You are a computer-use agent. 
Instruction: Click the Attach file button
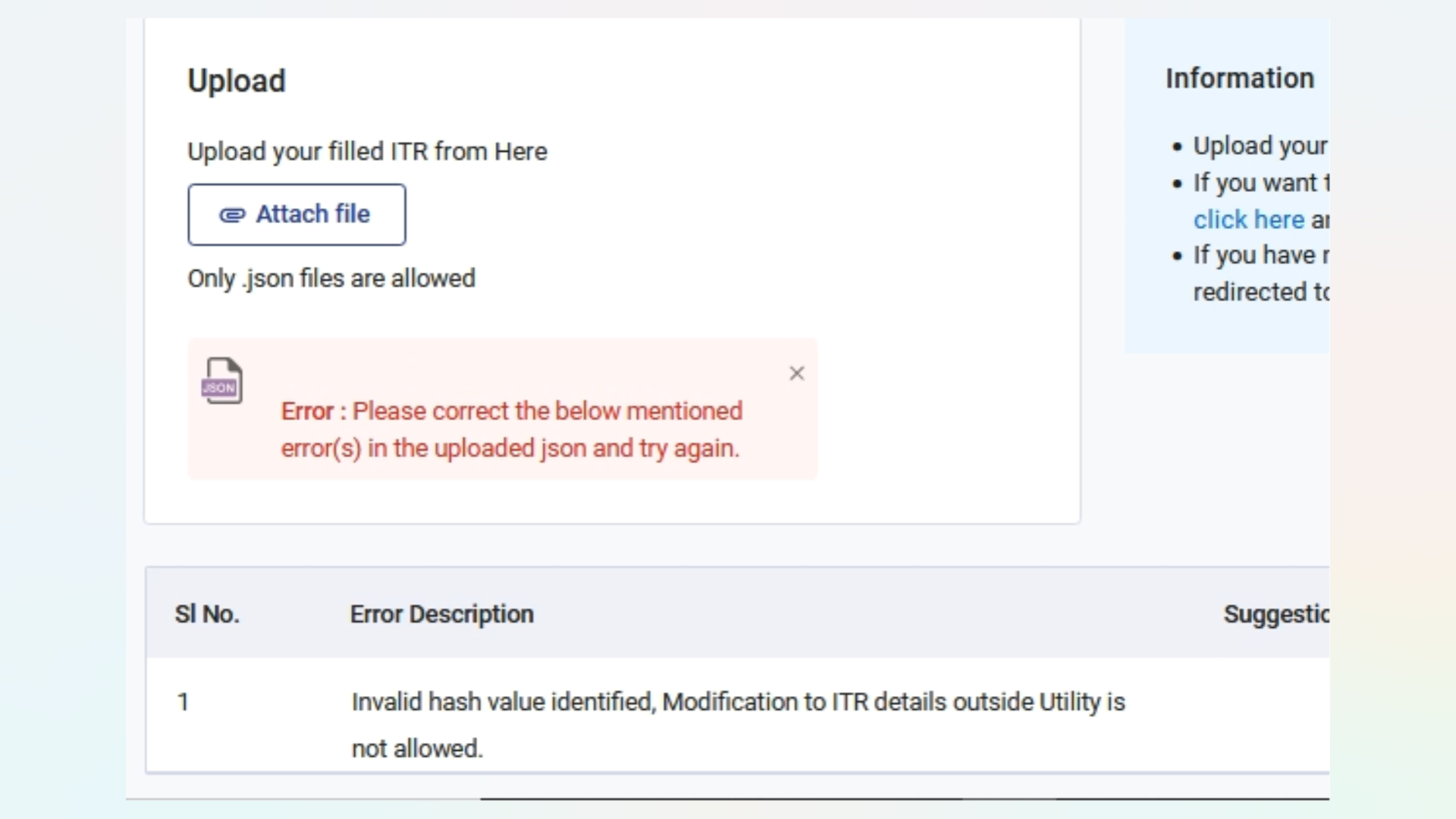point(297,215)
